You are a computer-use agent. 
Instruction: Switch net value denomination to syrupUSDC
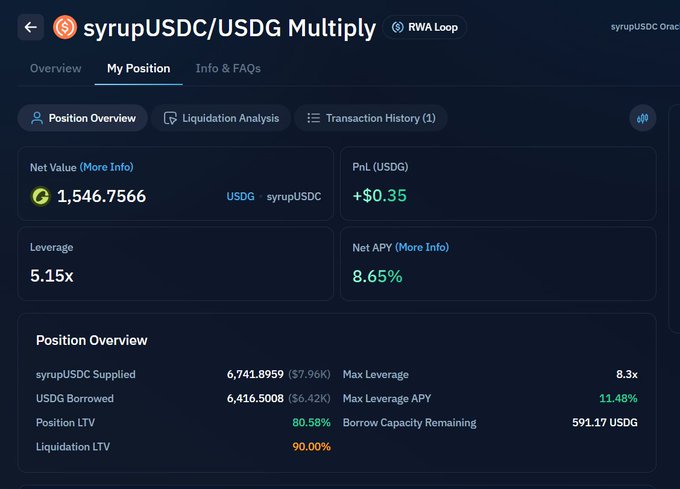(294, 196)
